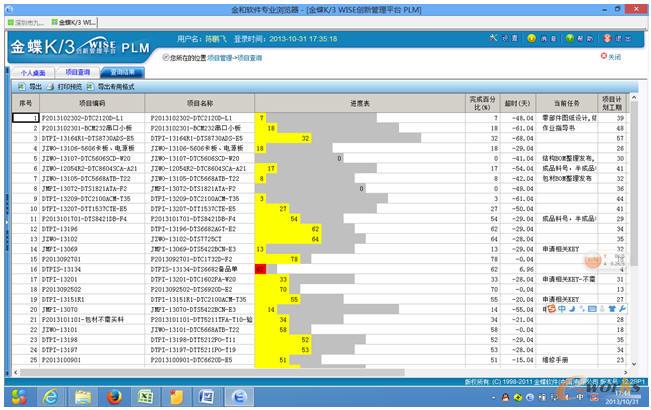Open Help via the green icon
Image resolution: width=651 pixels, height=410 pixels.
tap(569, 39)
